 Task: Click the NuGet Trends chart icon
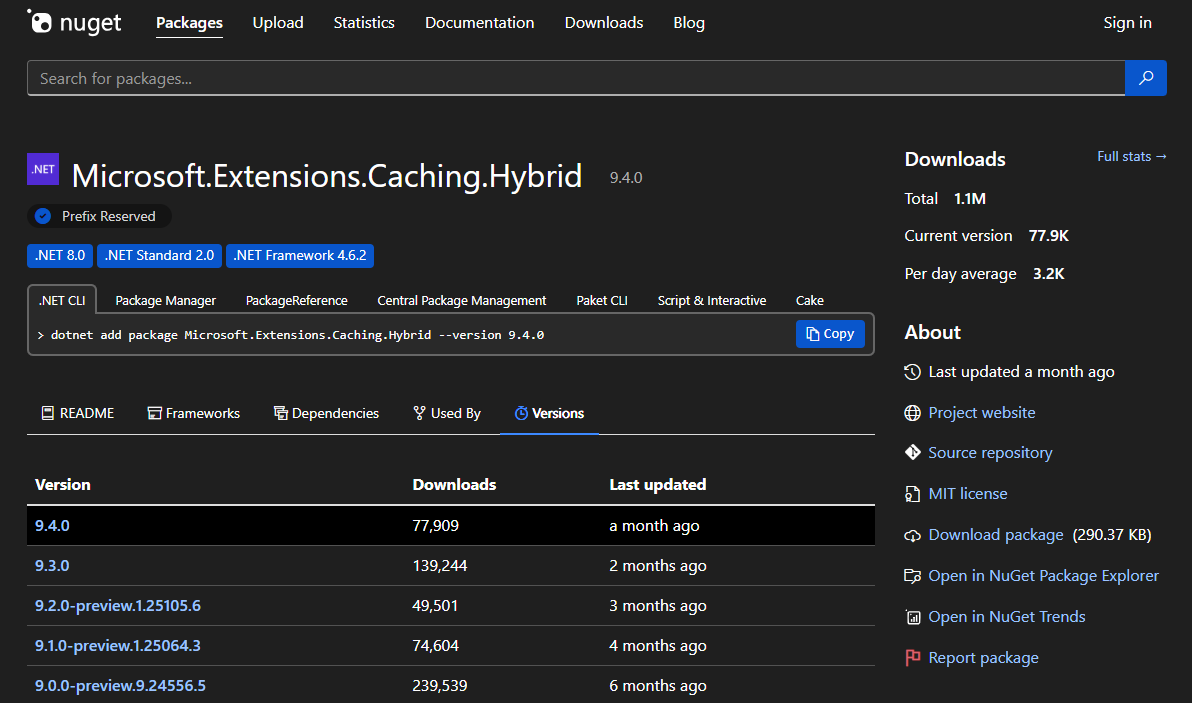click(913, 617)
